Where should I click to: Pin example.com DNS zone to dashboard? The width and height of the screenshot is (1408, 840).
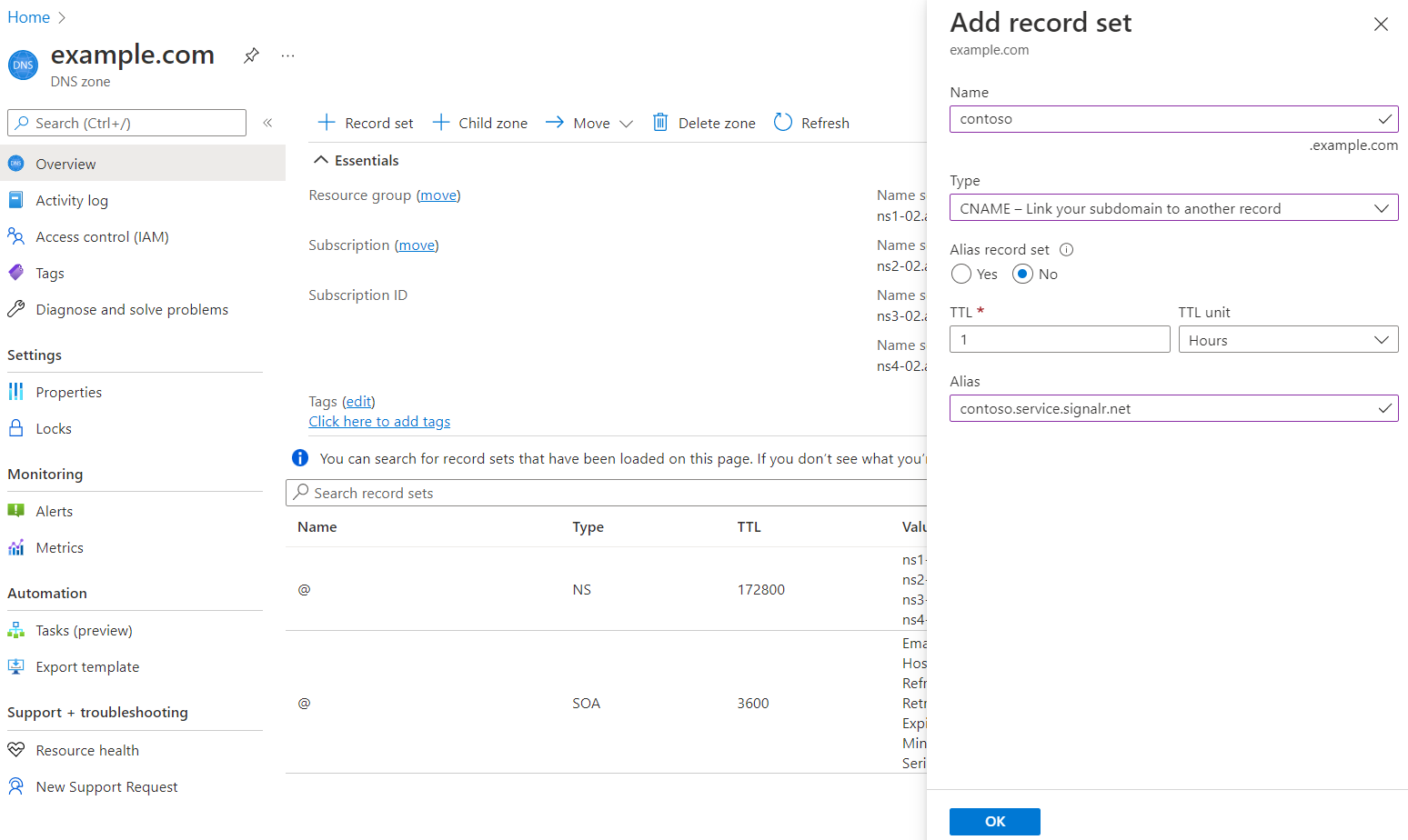(x=251, y=55)
